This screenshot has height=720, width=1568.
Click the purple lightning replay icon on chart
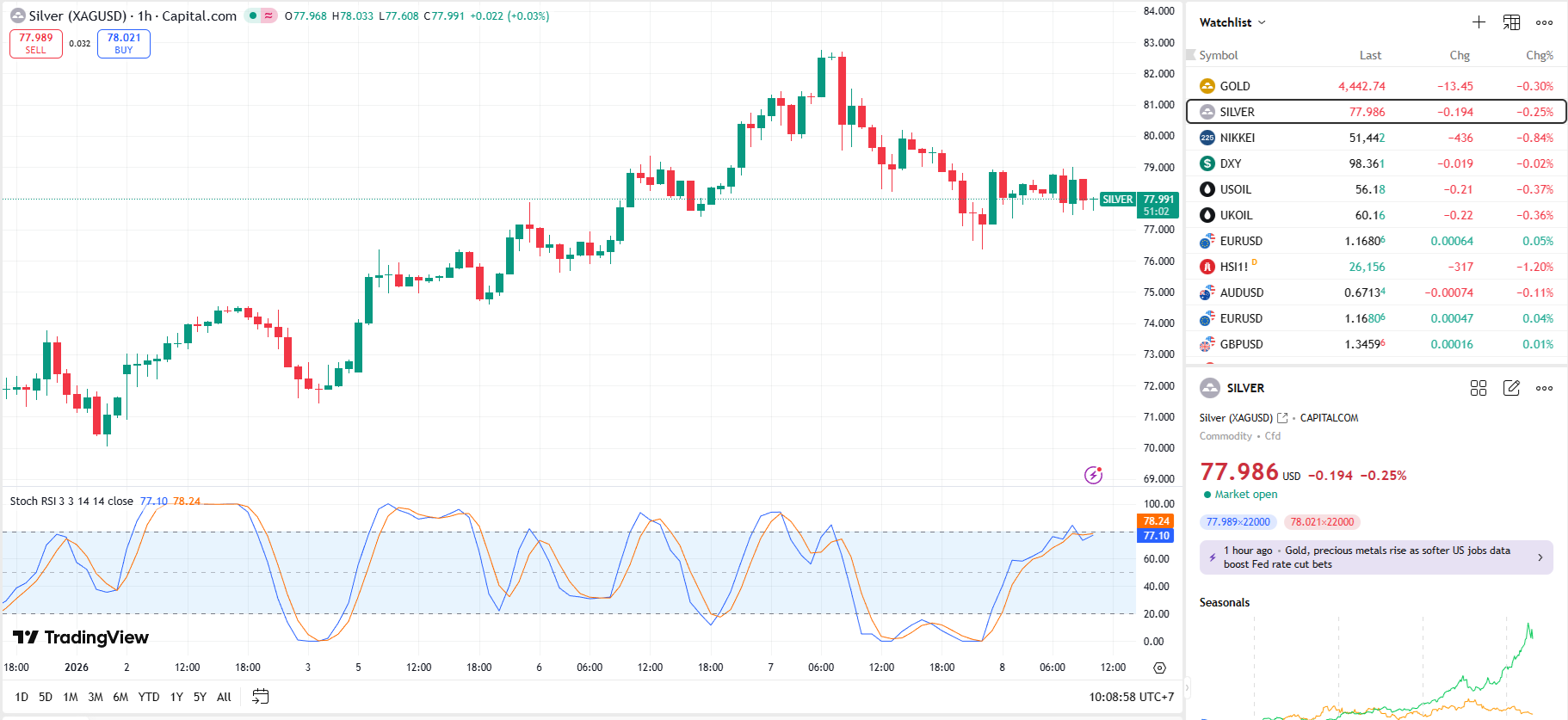click(1093, 475)
